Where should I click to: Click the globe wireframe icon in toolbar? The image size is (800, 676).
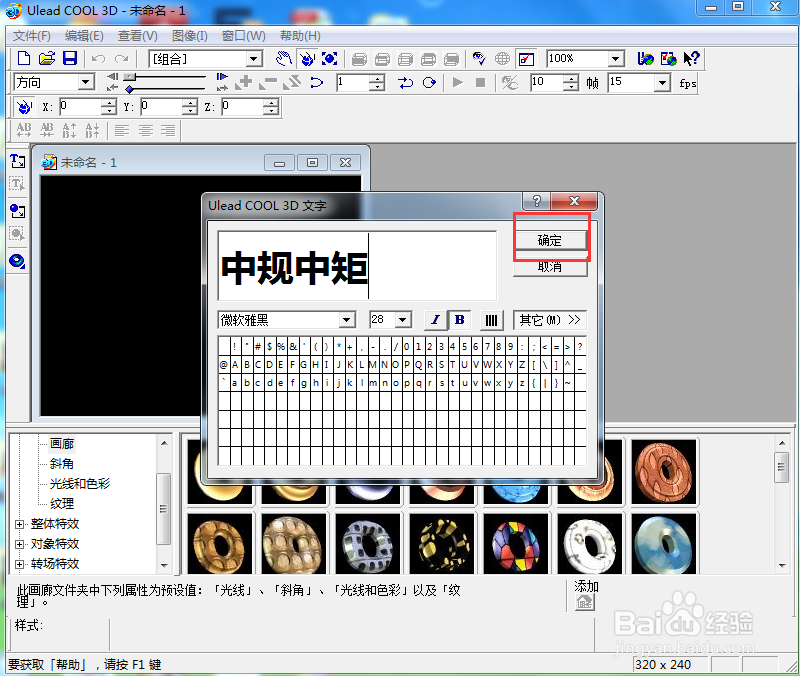point(503,59)
